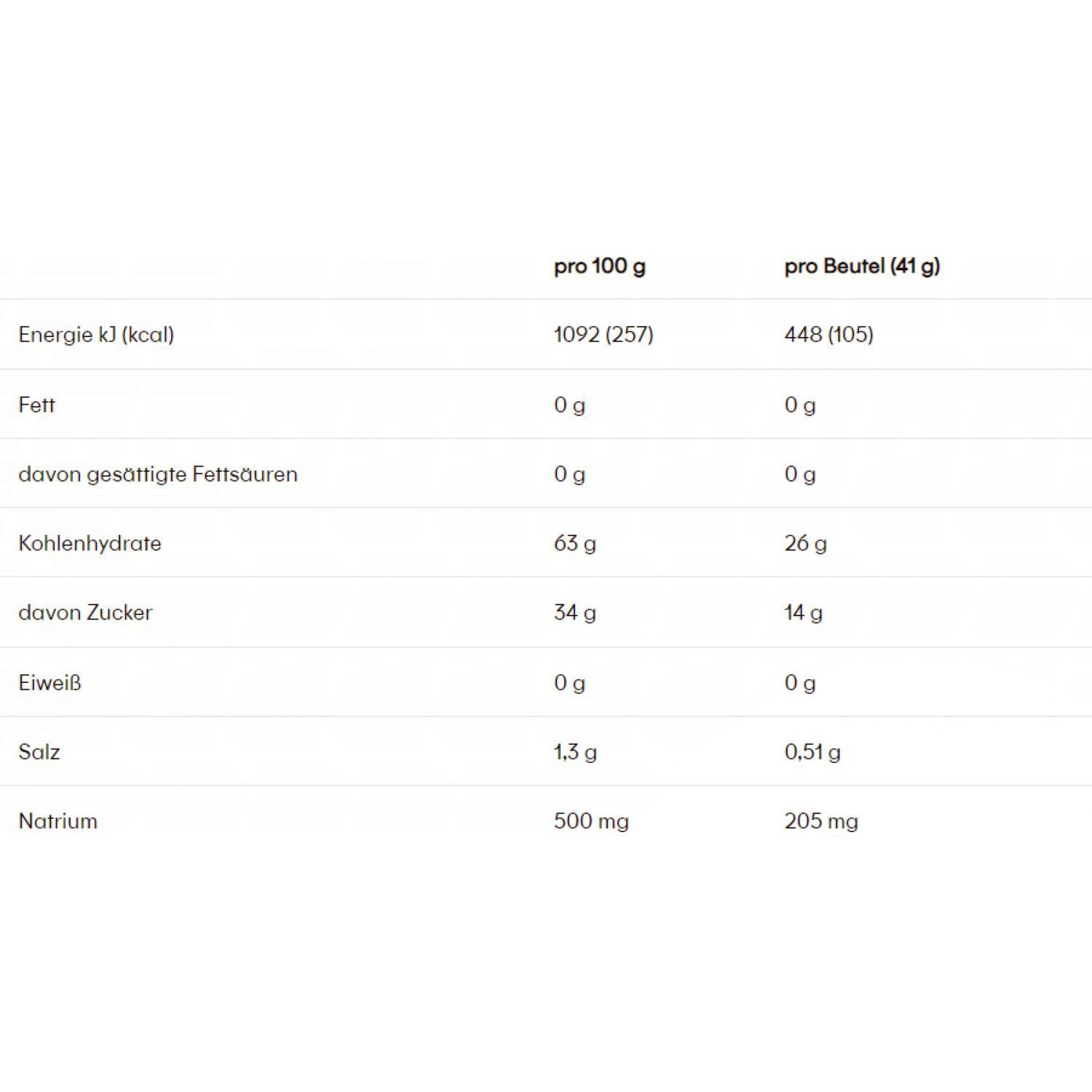This screenshot has height=1092, width=1092.
Task: Select the 'davon Zucker' row label
Action: pos(85,613)
